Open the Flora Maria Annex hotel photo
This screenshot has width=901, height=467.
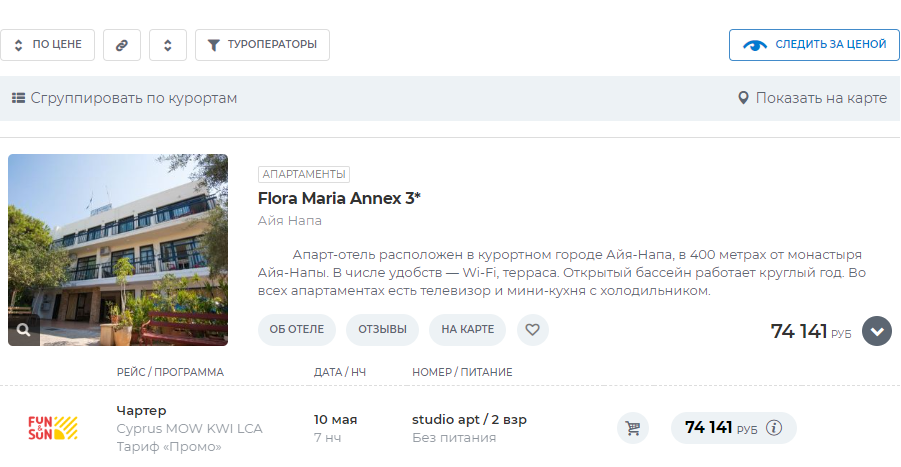[118, 250]
